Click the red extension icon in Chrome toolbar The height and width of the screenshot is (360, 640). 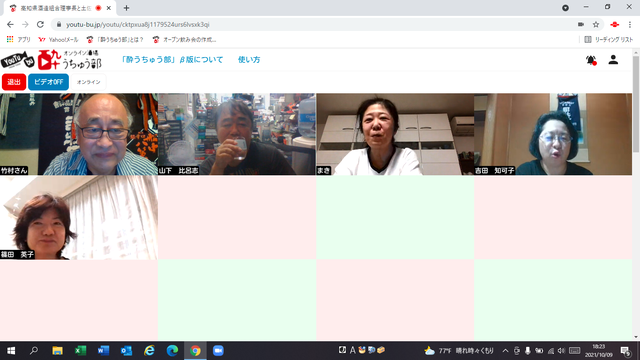(615, 24)
